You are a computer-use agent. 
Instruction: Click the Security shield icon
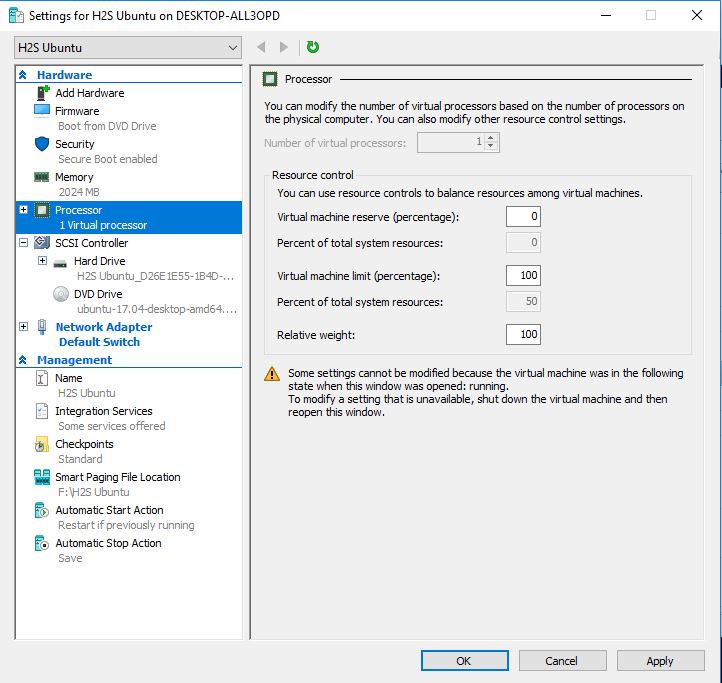click(41, 144)
